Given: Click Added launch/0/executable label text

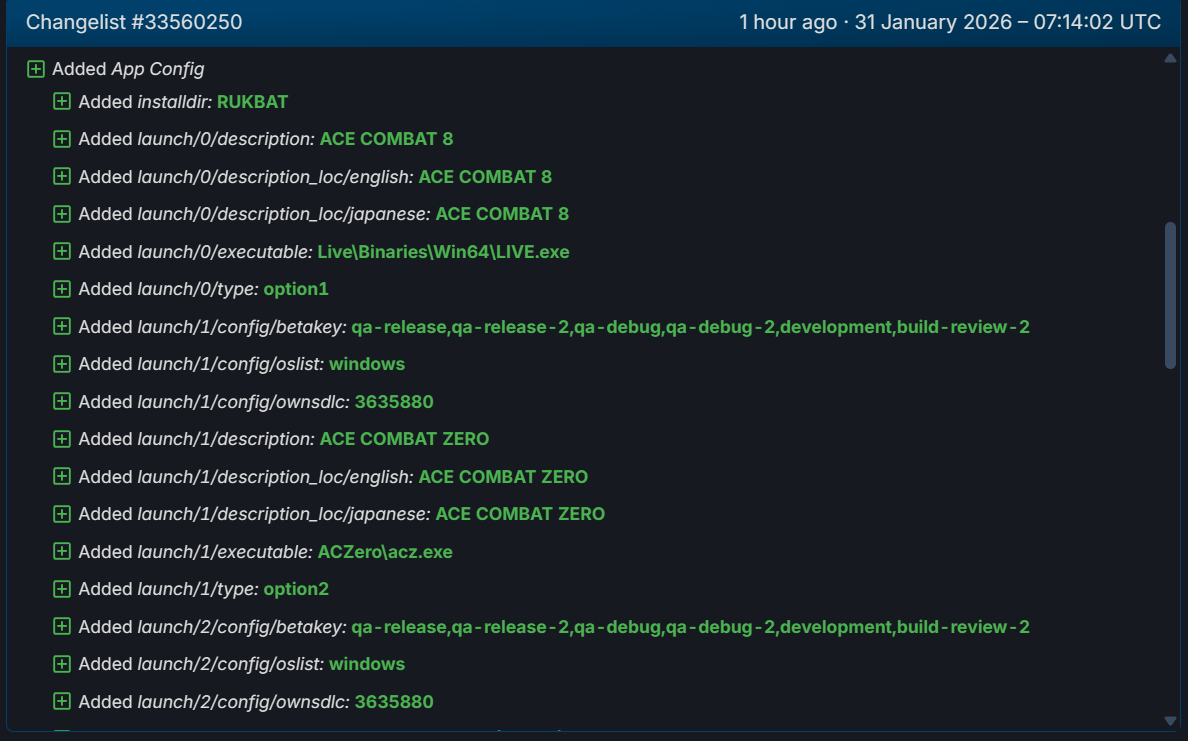Looking at the screenshot, I should (x=195, y=252).
